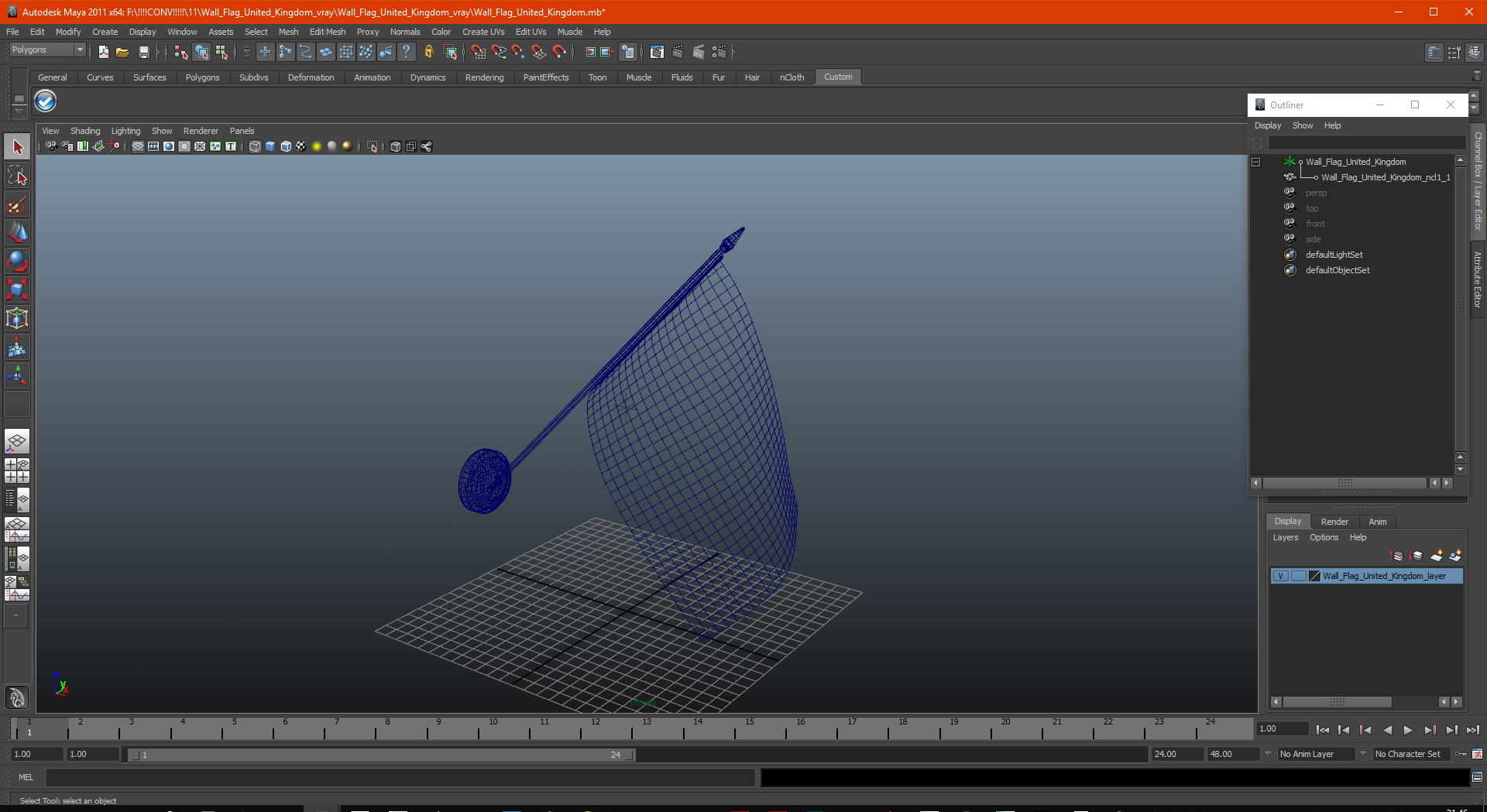Play animation backwards
This screenshot has width=1487, height=812.
tap(1387, 730)
